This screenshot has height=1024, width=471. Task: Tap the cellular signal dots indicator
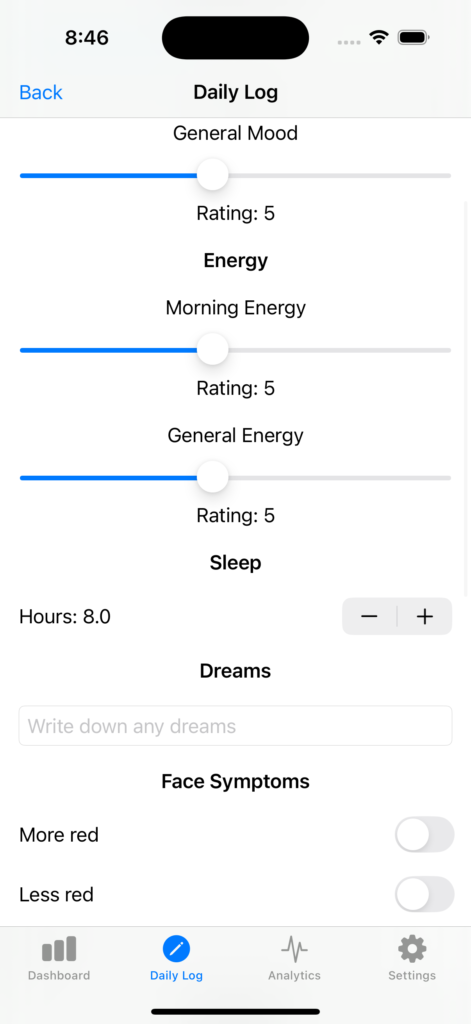click(x=349, y=42)
